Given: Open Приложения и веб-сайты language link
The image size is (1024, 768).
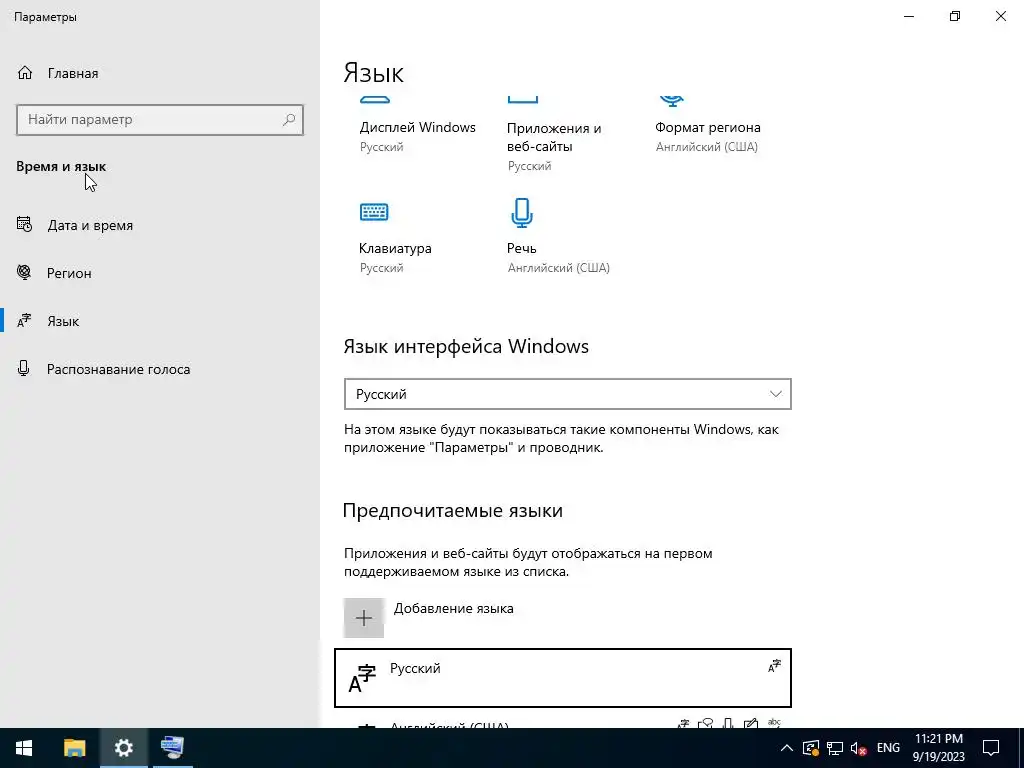Looking at the screenshot, I should [554, 137].
